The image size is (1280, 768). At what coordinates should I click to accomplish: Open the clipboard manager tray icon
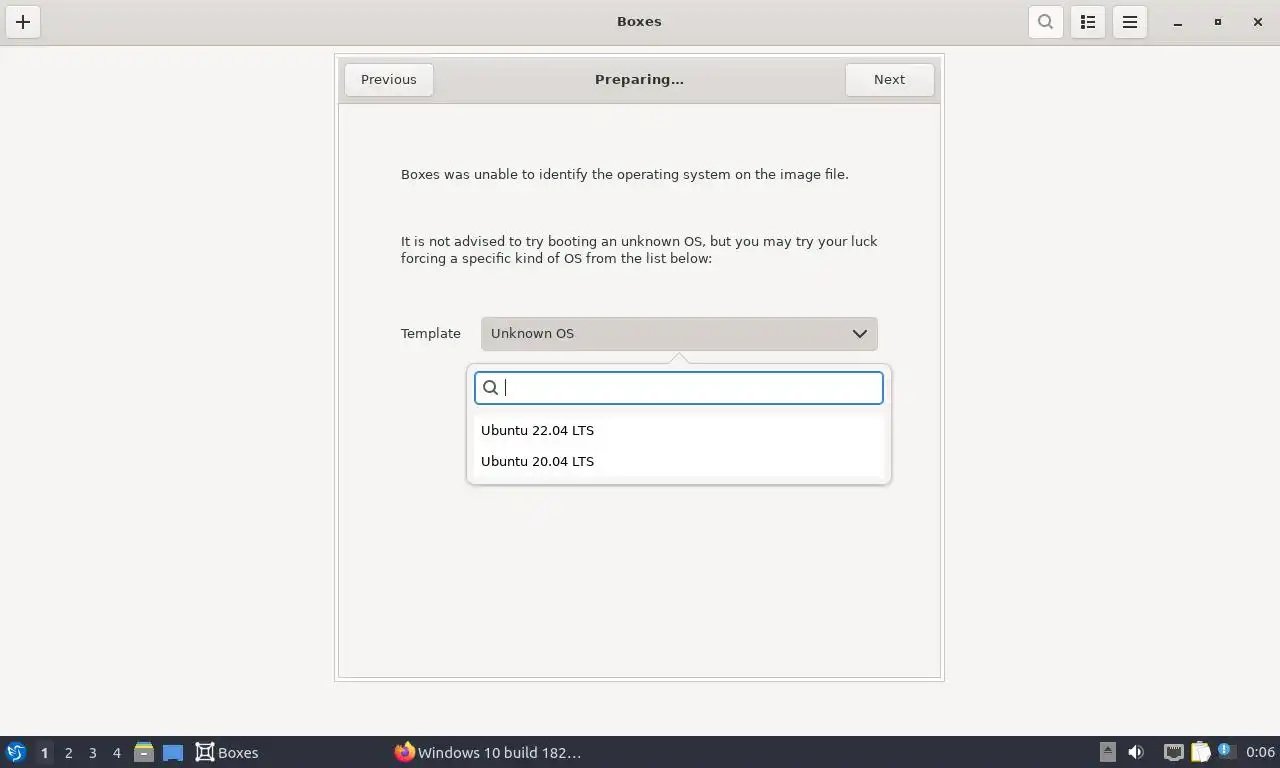click(x=1200, y=752)
